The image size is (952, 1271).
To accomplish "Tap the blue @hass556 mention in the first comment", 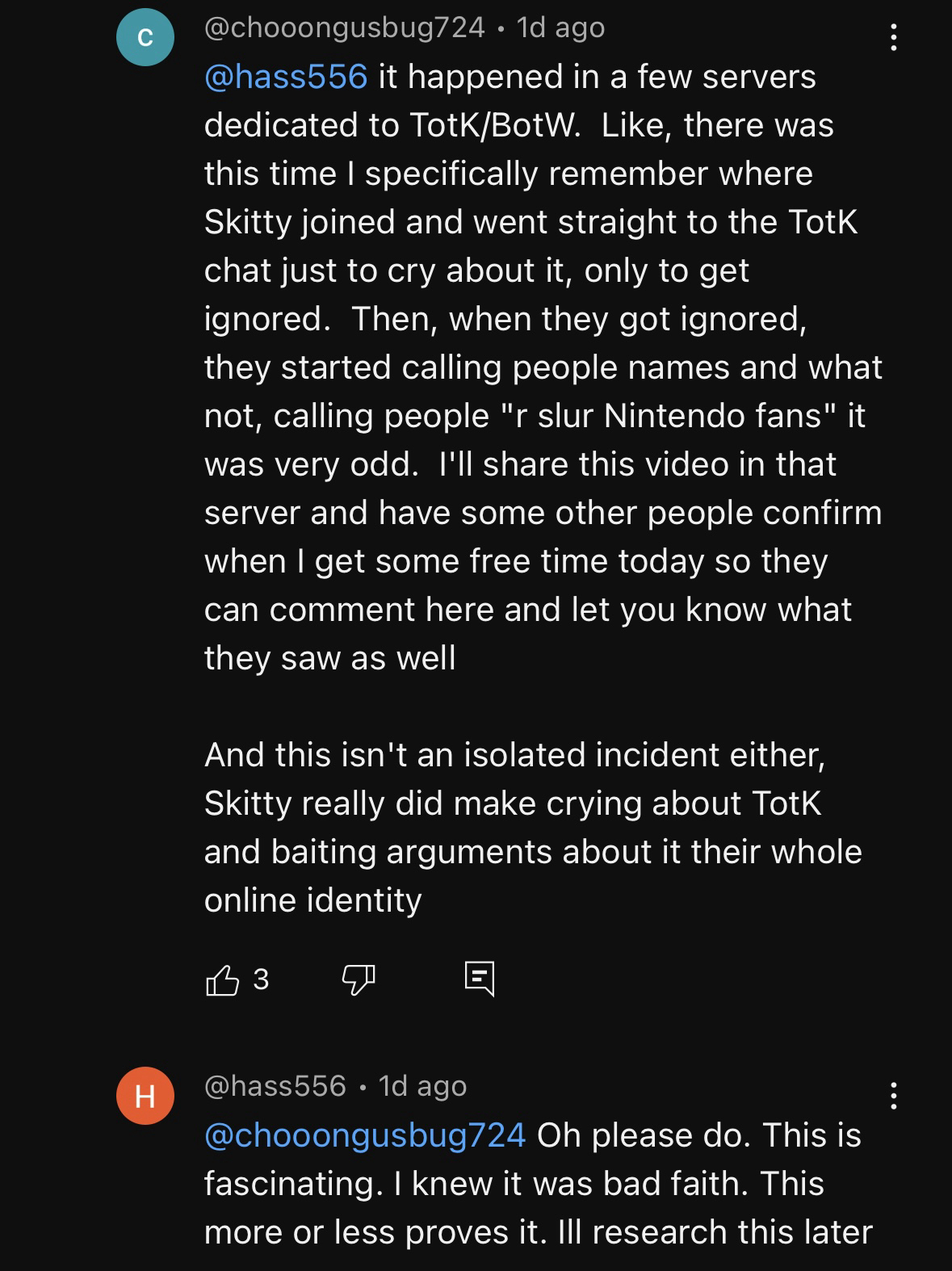I will [x=286, y=78].
